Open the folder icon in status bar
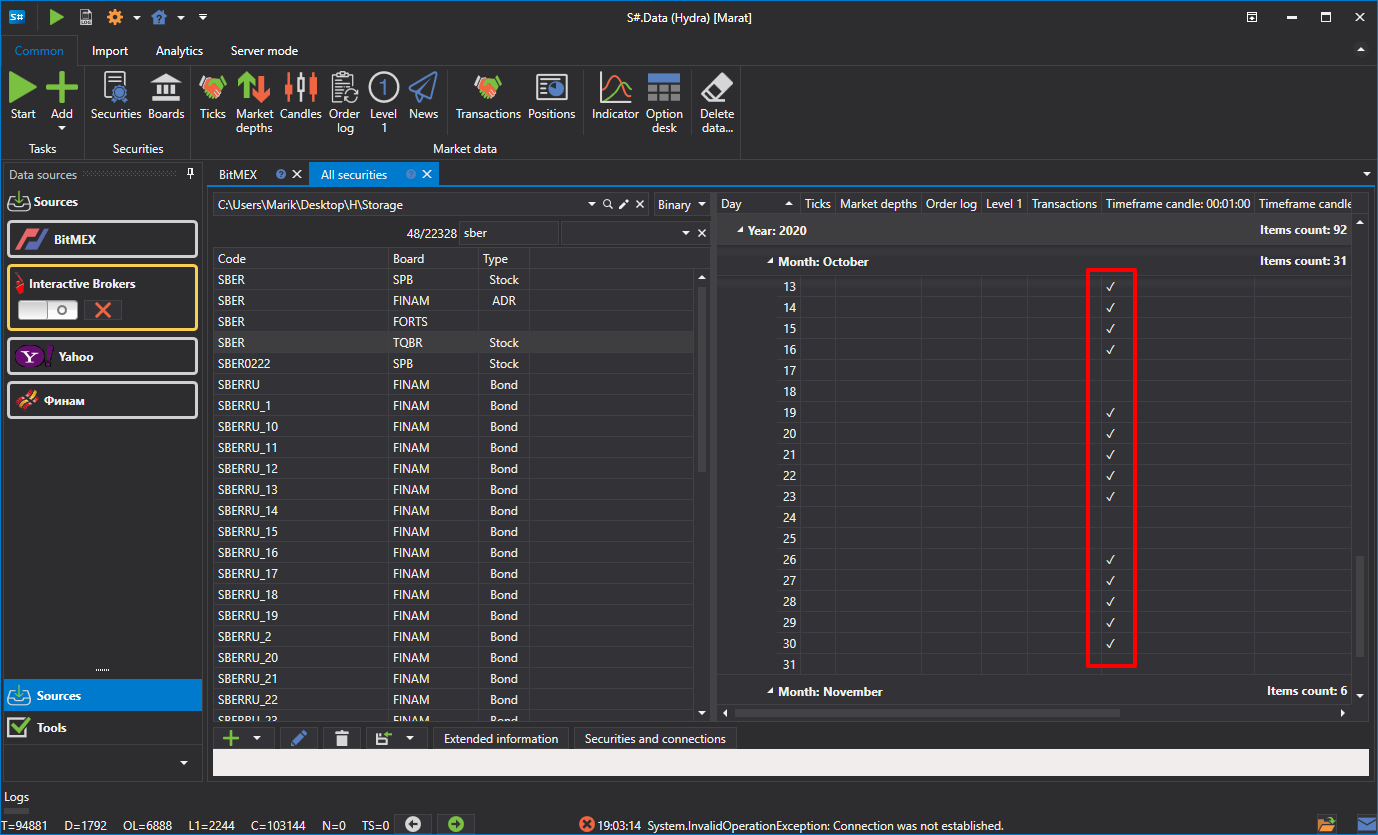This screenshot has width=1378, height=835. [x=1326, y=824]
